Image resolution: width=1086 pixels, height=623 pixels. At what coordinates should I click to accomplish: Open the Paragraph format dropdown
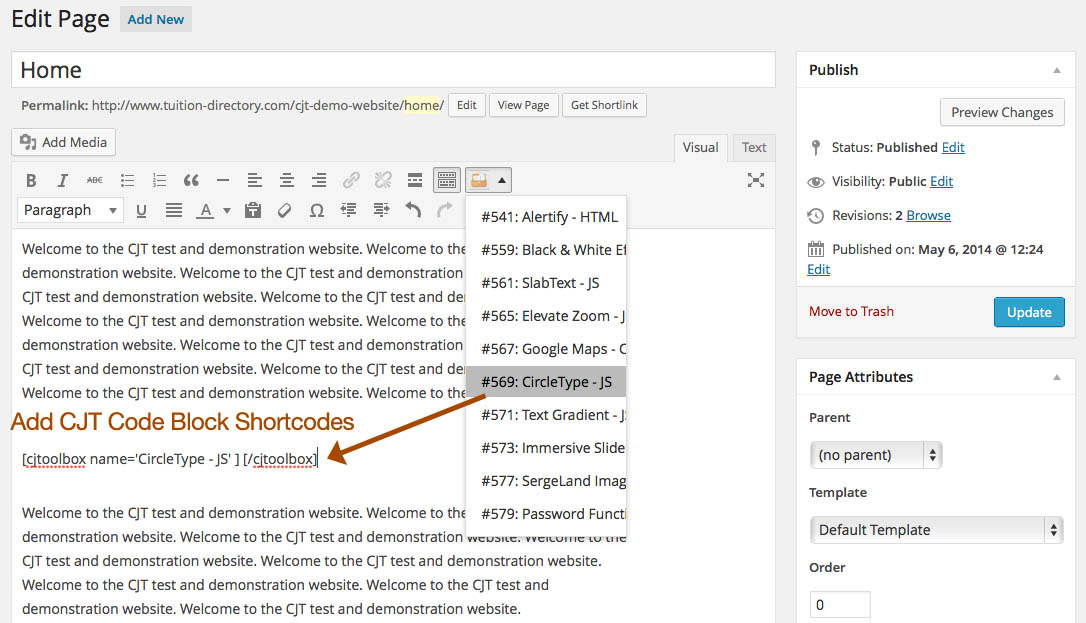coord(71,210)
